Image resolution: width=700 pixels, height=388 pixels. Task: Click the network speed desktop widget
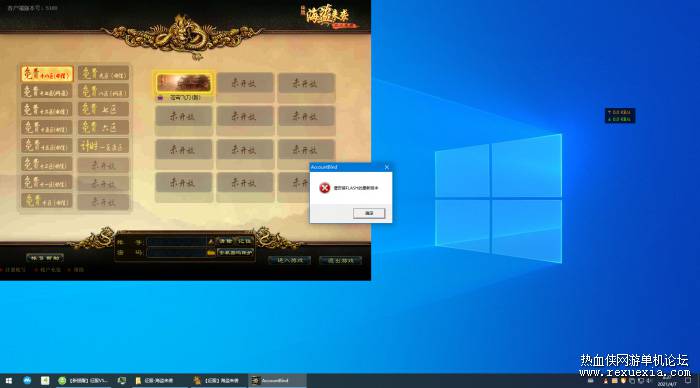[620, 116]
